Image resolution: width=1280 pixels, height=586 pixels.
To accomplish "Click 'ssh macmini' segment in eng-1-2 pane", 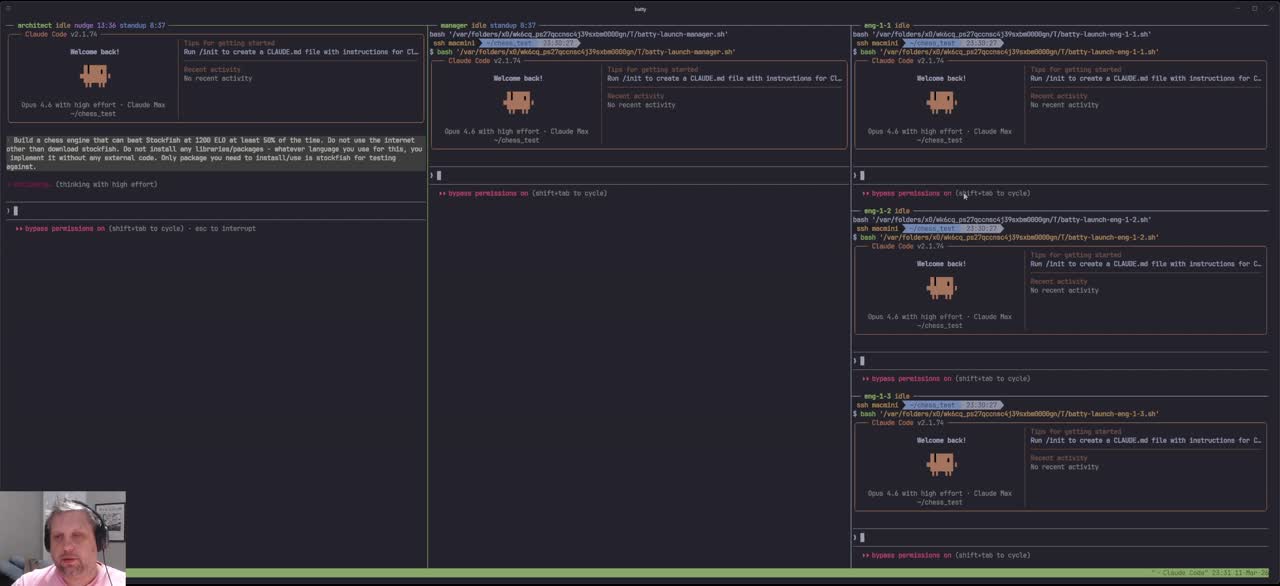I will 878,228.
